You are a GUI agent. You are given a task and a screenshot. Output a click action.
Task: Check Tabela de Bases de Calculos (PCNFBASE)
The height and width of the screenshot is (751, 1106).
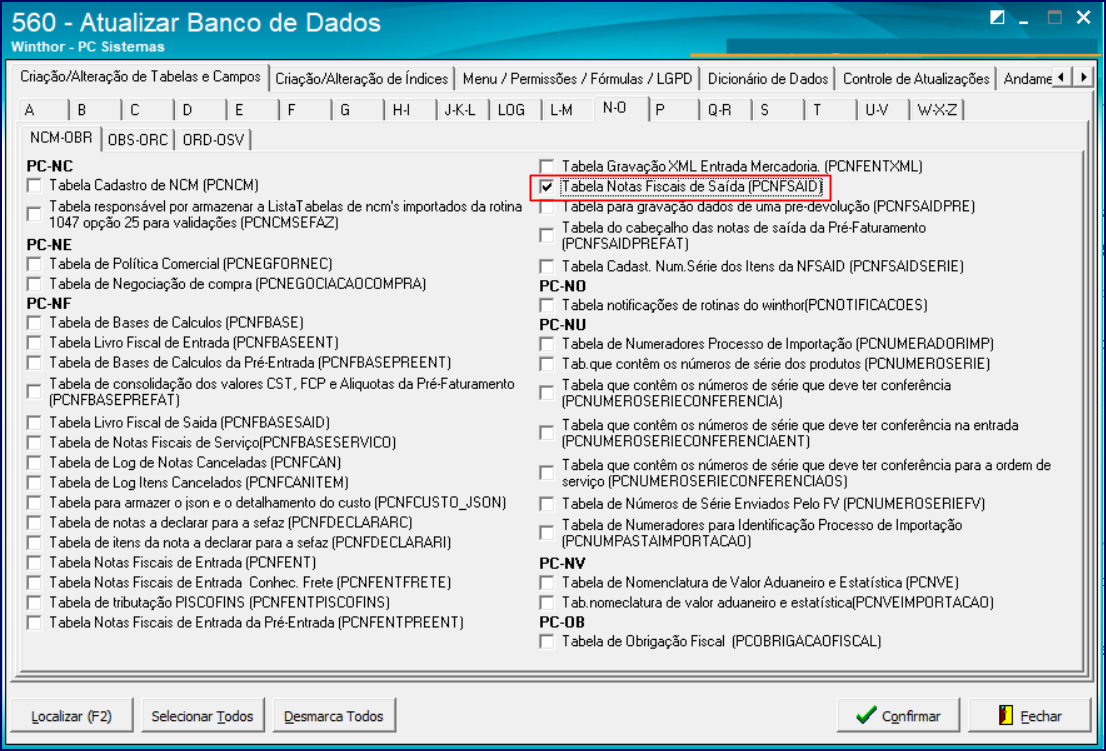point(34,323)
